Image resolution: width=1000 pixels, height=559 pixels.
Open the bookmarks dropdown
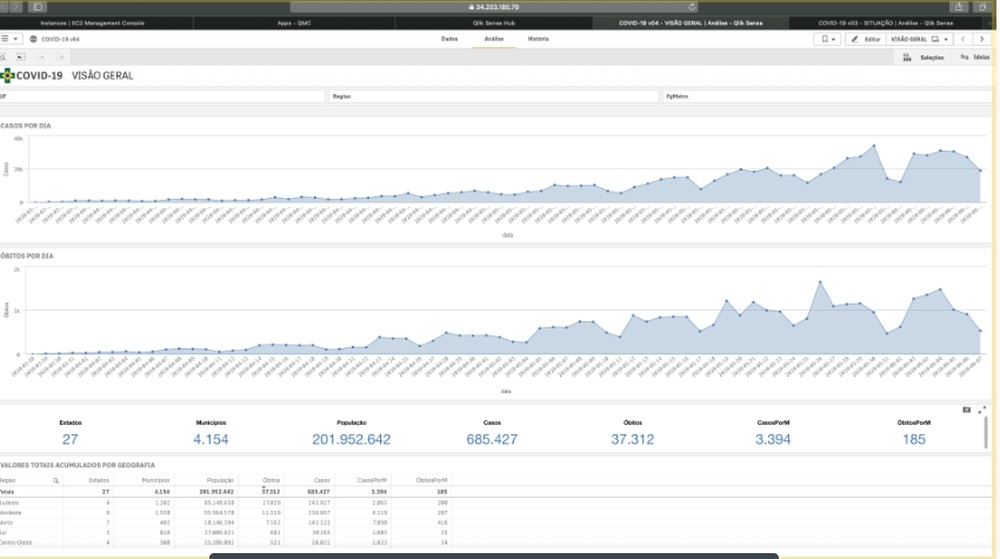click(x=828, y=39)
